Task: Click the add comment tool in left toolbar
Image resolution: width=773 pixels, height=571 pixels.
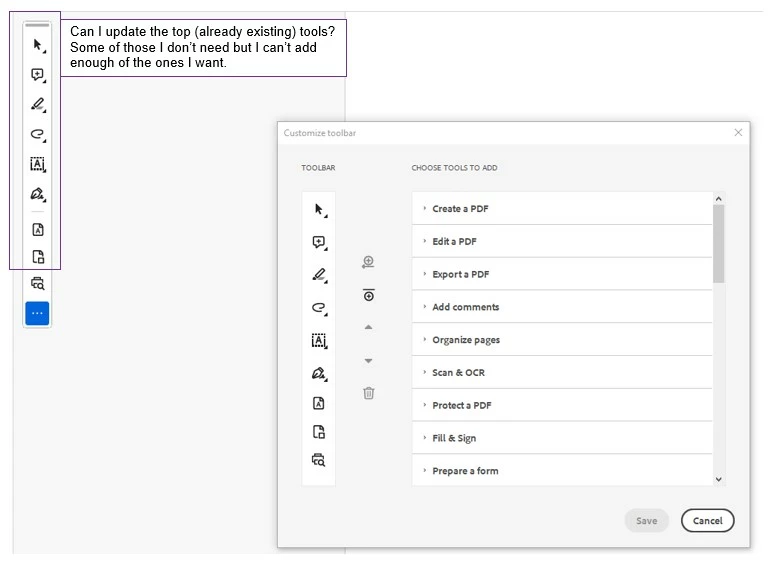Action: 38,75
